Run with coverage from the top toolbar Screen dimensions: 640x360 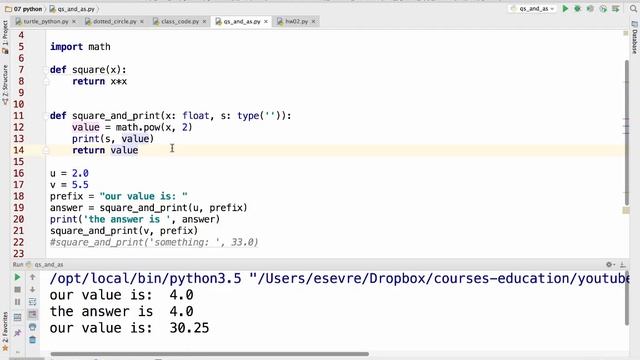click(590, 9)
